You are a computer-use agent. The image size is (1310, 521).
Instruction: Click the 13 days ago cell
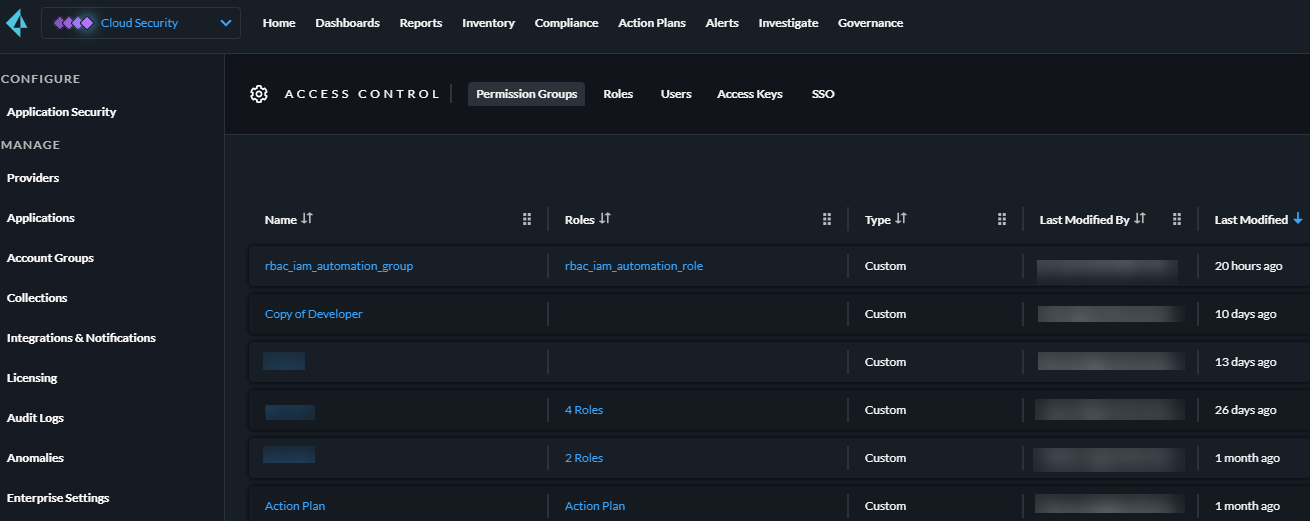point(1246,362)
